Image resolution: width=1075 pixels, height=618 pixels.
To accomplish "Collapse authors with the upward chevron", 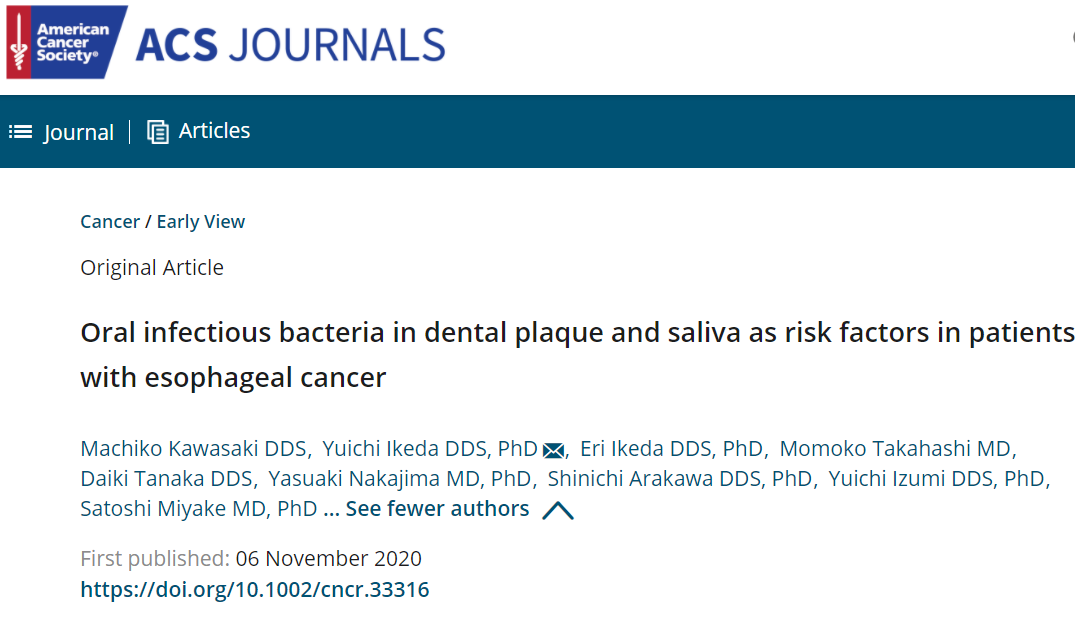I will (558, 511).
